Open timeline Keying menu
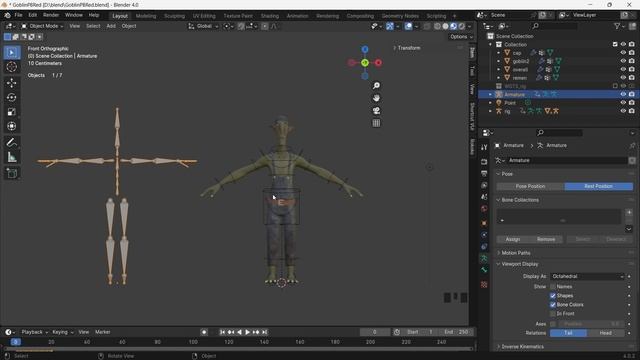This screenshot has width=640, height=360. point(62,332)
